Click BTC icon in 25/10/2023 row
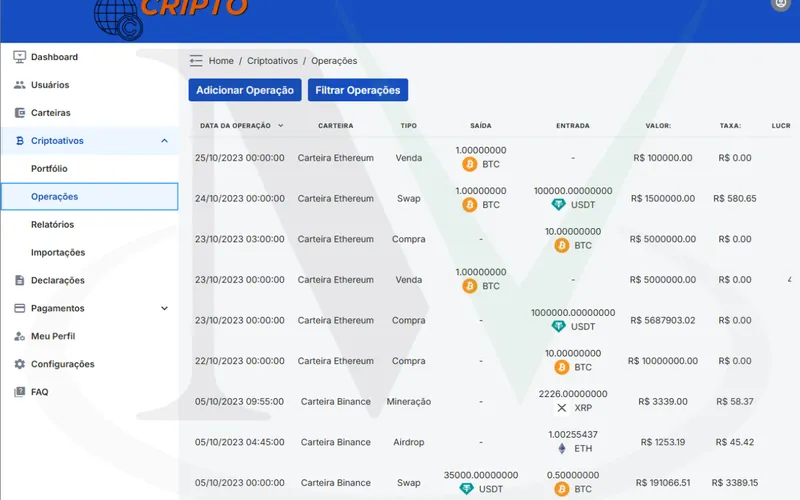The height and width of the screenshot is (500, 800). [x=469, y=164]
